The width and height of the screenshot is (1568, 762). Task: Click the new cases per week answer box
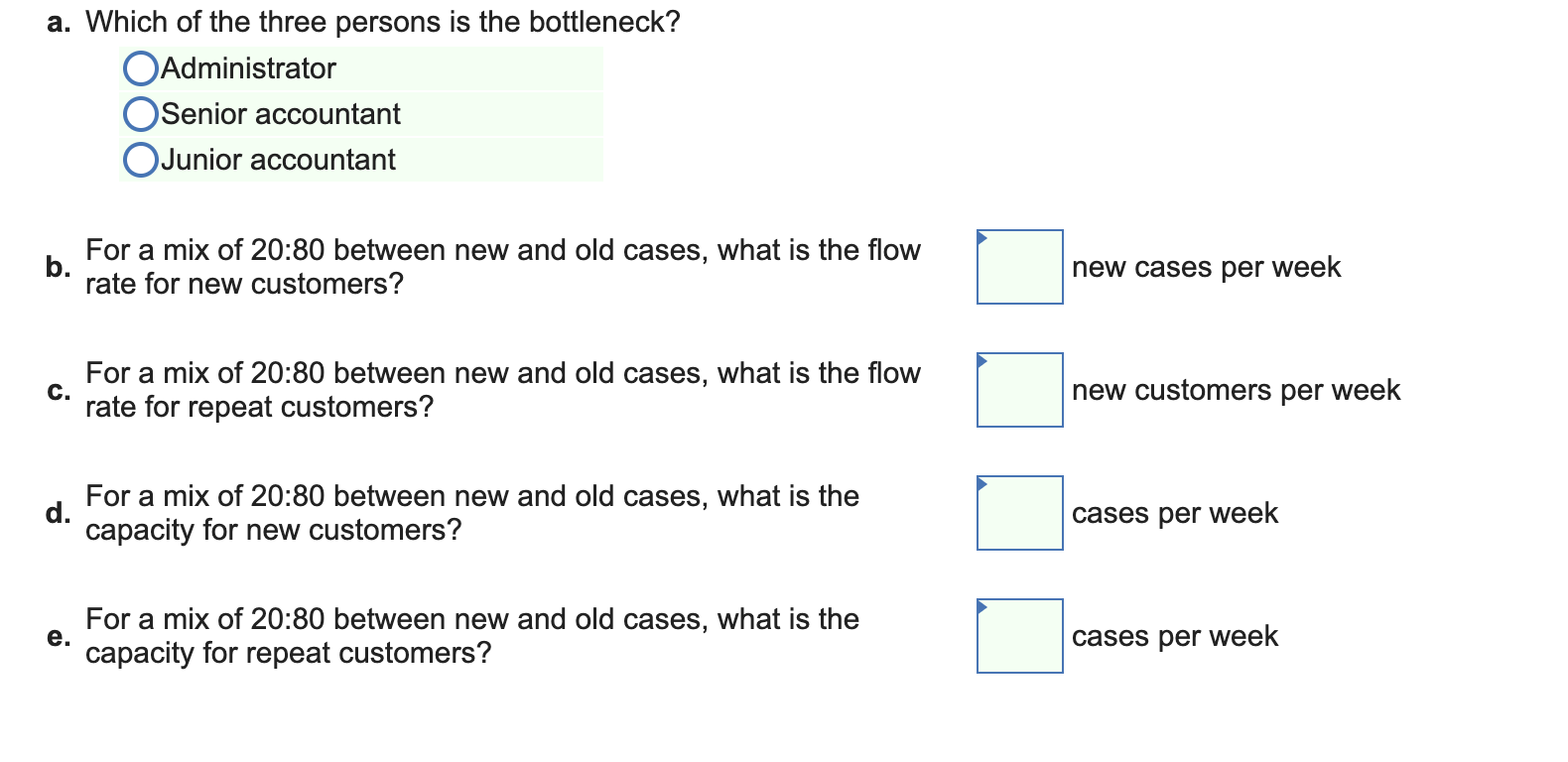[x=1020, y=267]
